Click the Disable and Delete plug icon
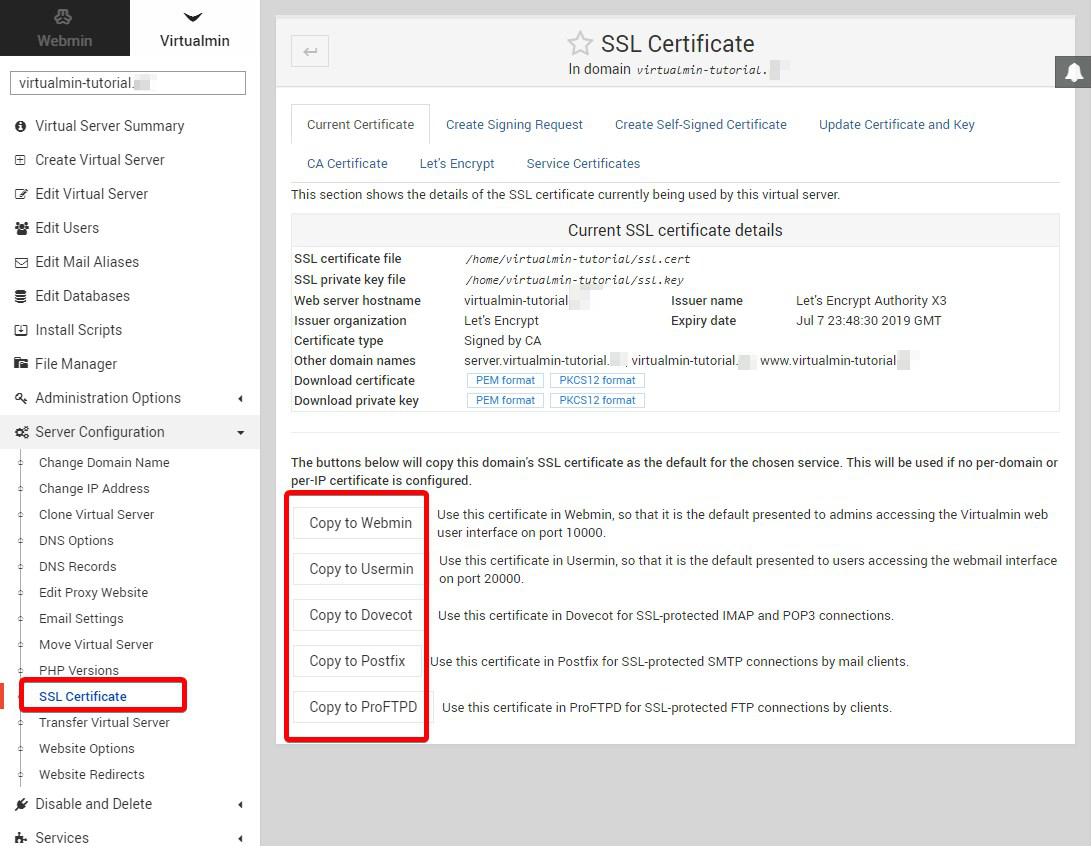The height and width of the screenshot is (846, 1091). pos(22,804)
